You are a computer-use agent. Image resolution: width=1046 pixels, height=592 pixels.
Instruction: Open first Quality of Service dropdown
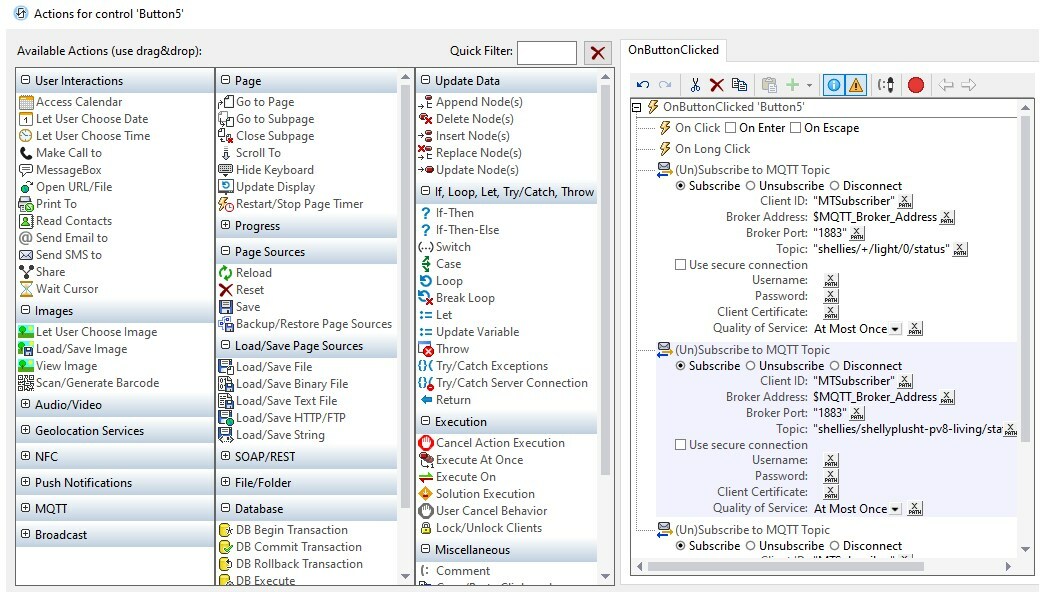pyautogui.click(x=895, y=330)
